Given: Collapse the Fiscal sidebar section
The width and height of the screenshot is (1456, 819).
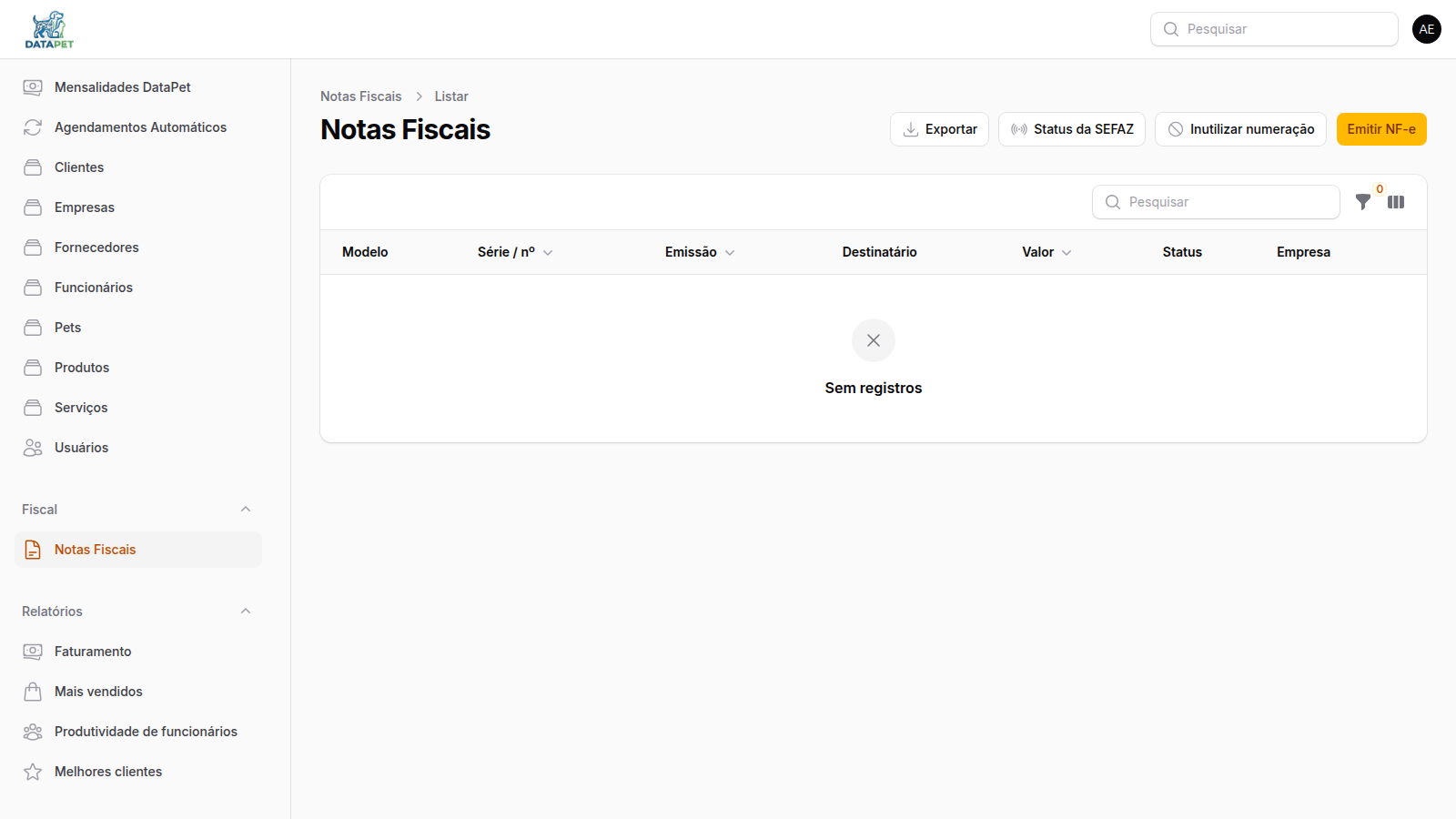Looking at the screenshot, I should (x=246, y=510).
